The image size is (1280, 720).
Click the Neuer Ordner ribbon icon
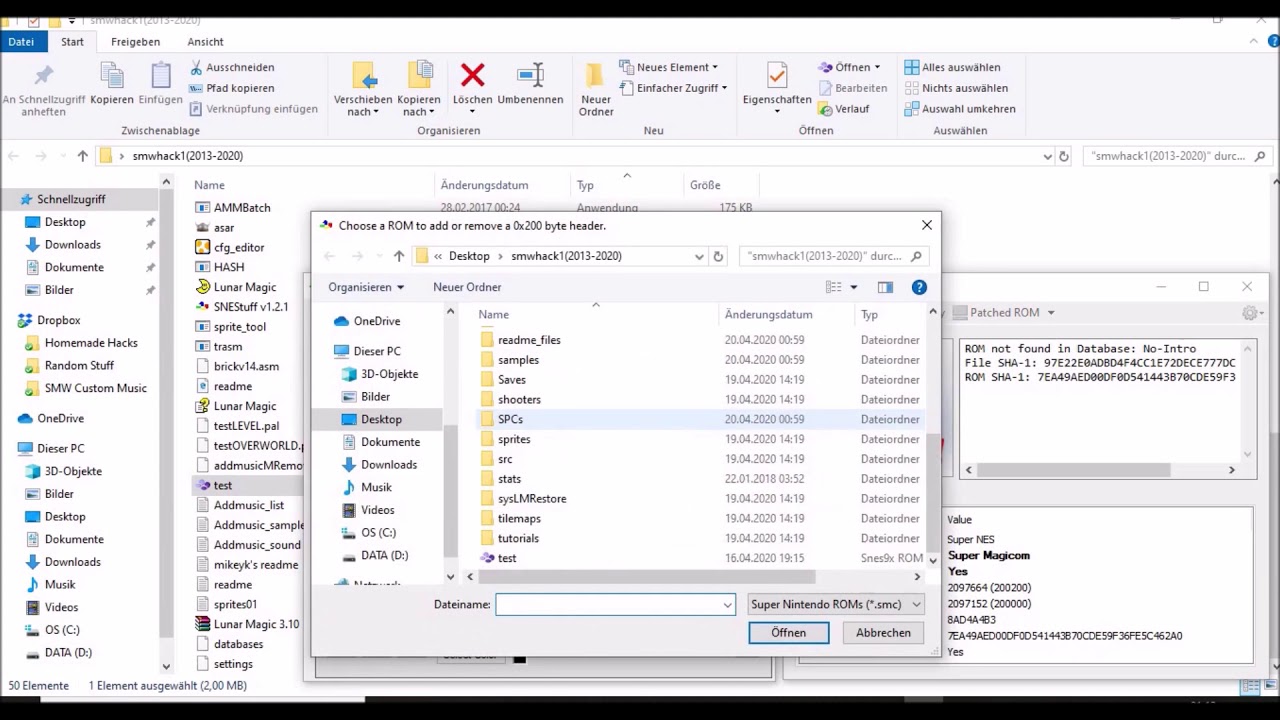click(595, 75)
